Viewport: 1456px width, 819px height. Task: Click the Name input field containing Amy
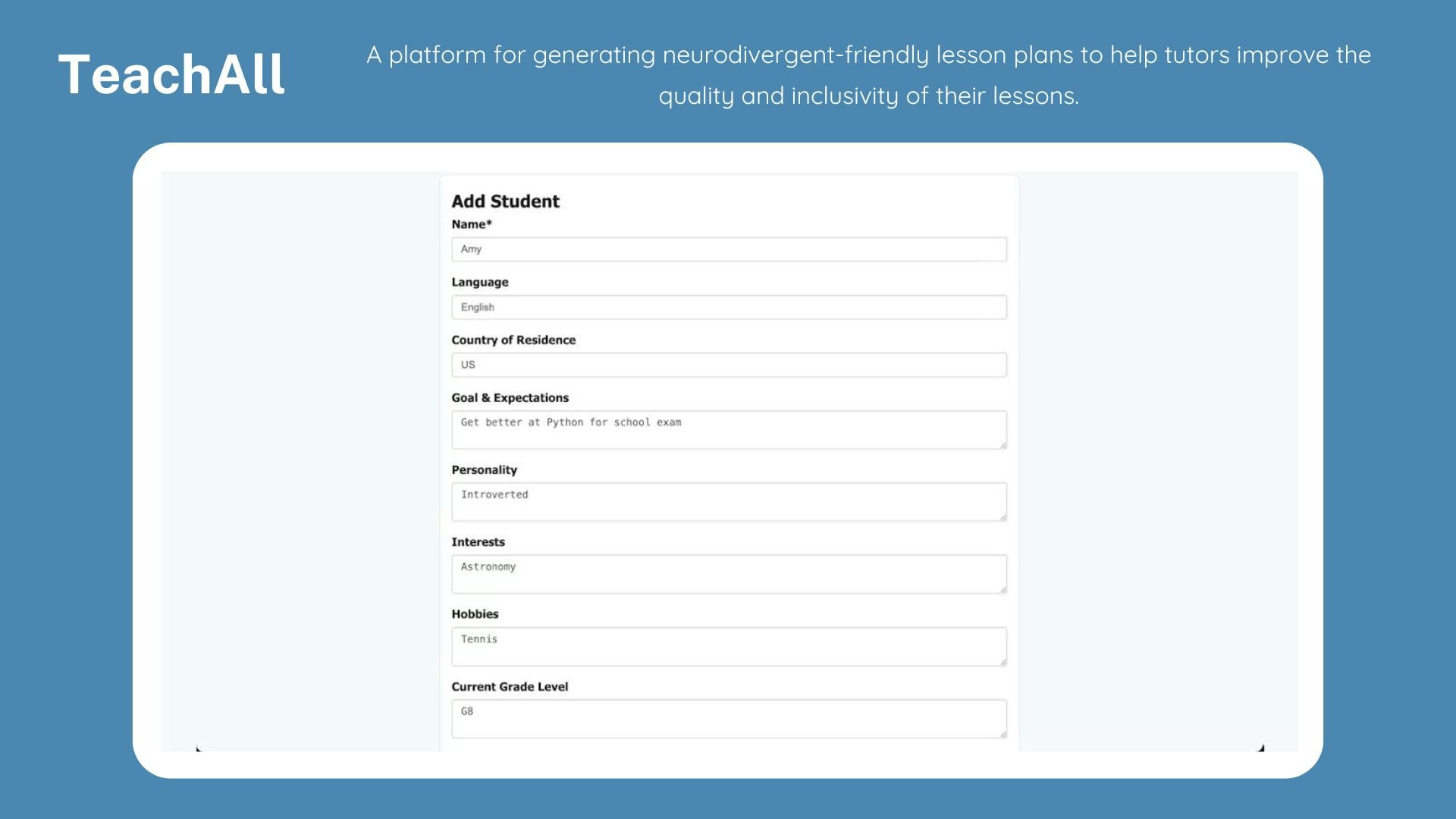click(728, 249)
